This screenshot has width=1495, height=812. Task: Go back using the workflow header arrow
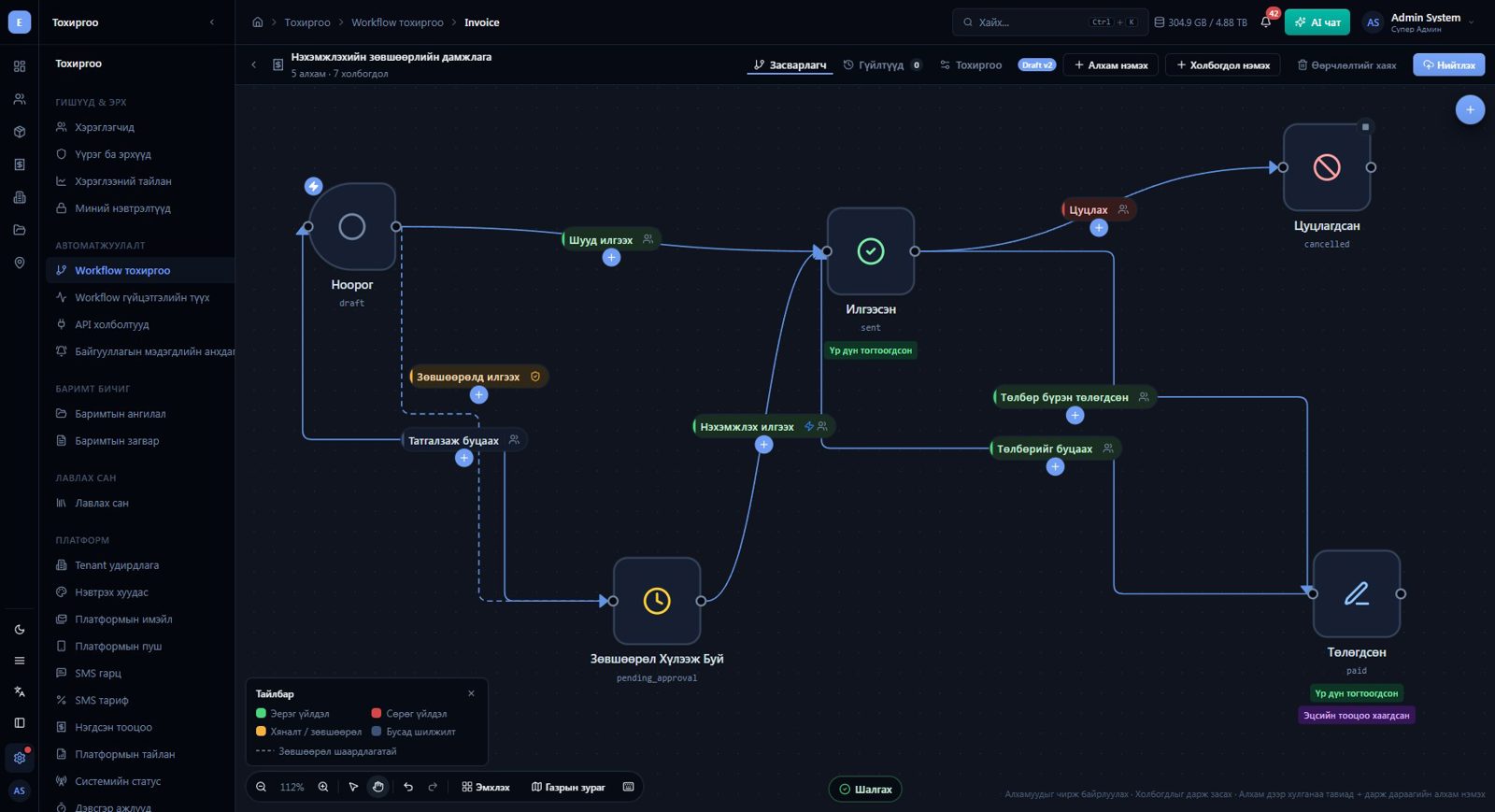click(x=253, y=64)
